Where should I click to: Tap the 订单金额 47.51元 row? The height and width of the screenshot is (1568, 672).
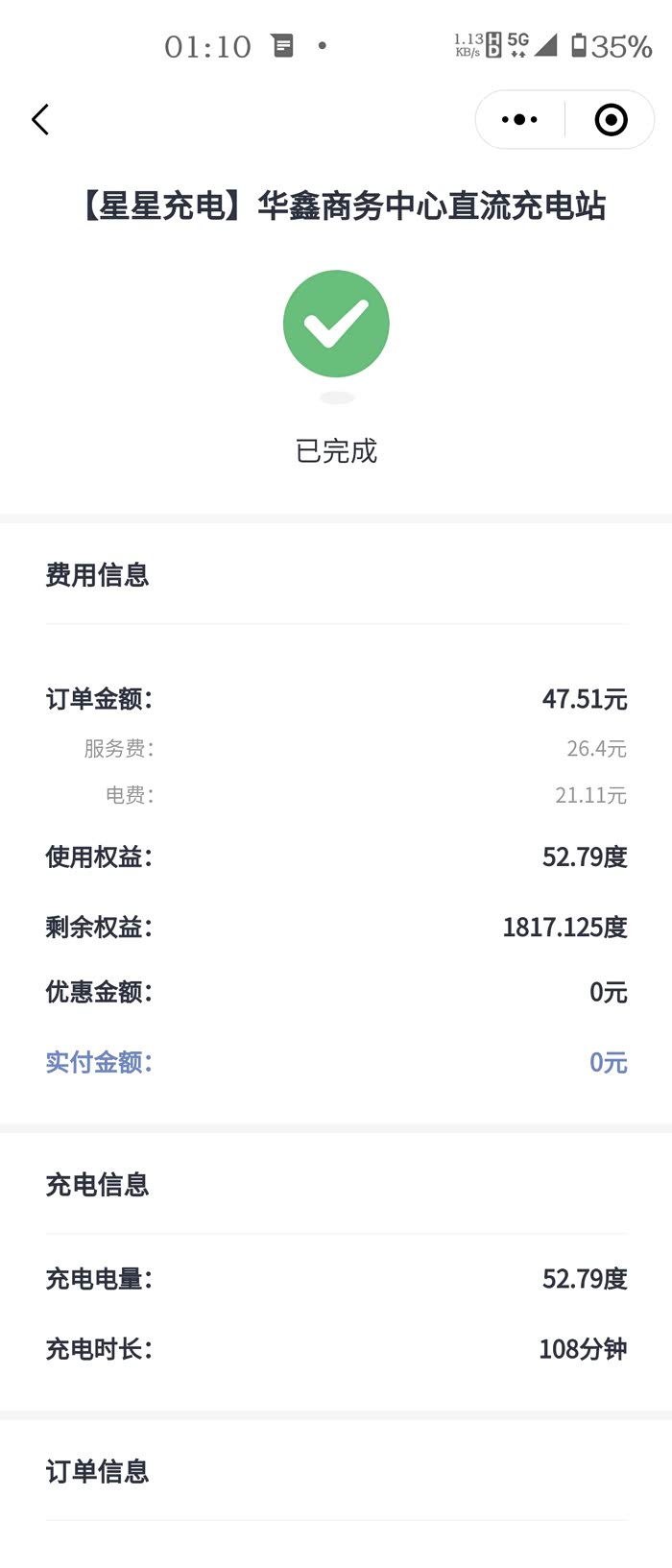(336, 699)
